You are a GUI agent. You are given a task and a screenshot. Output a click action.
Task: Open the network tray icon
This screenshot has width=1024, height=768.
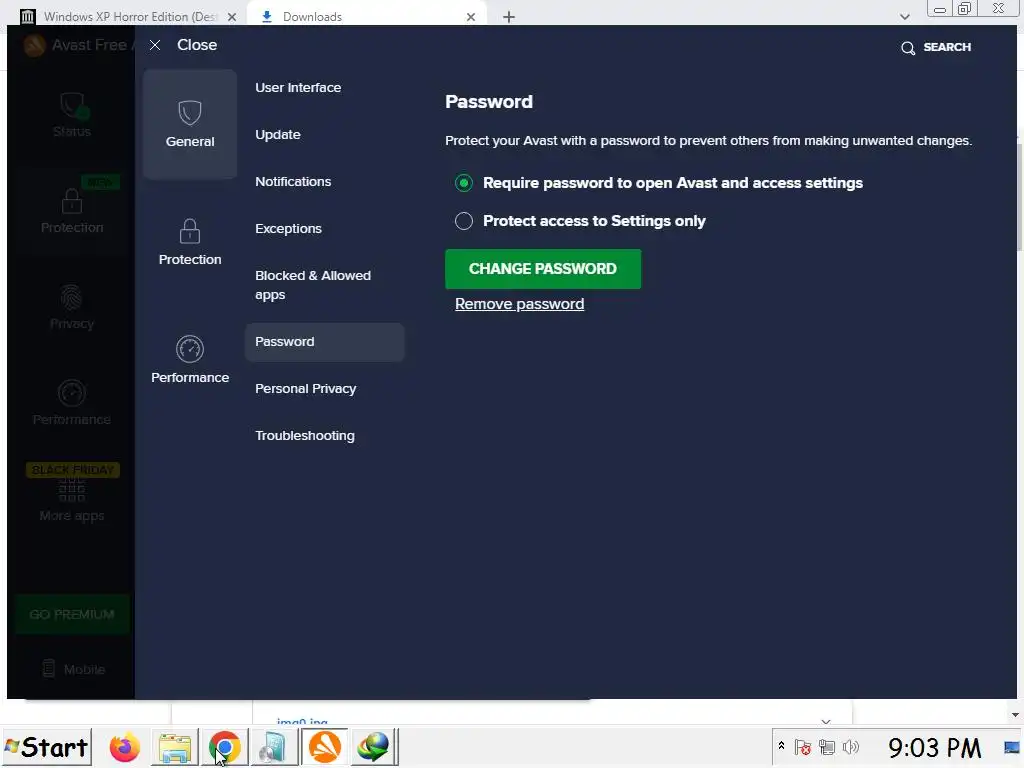point(827,747)
